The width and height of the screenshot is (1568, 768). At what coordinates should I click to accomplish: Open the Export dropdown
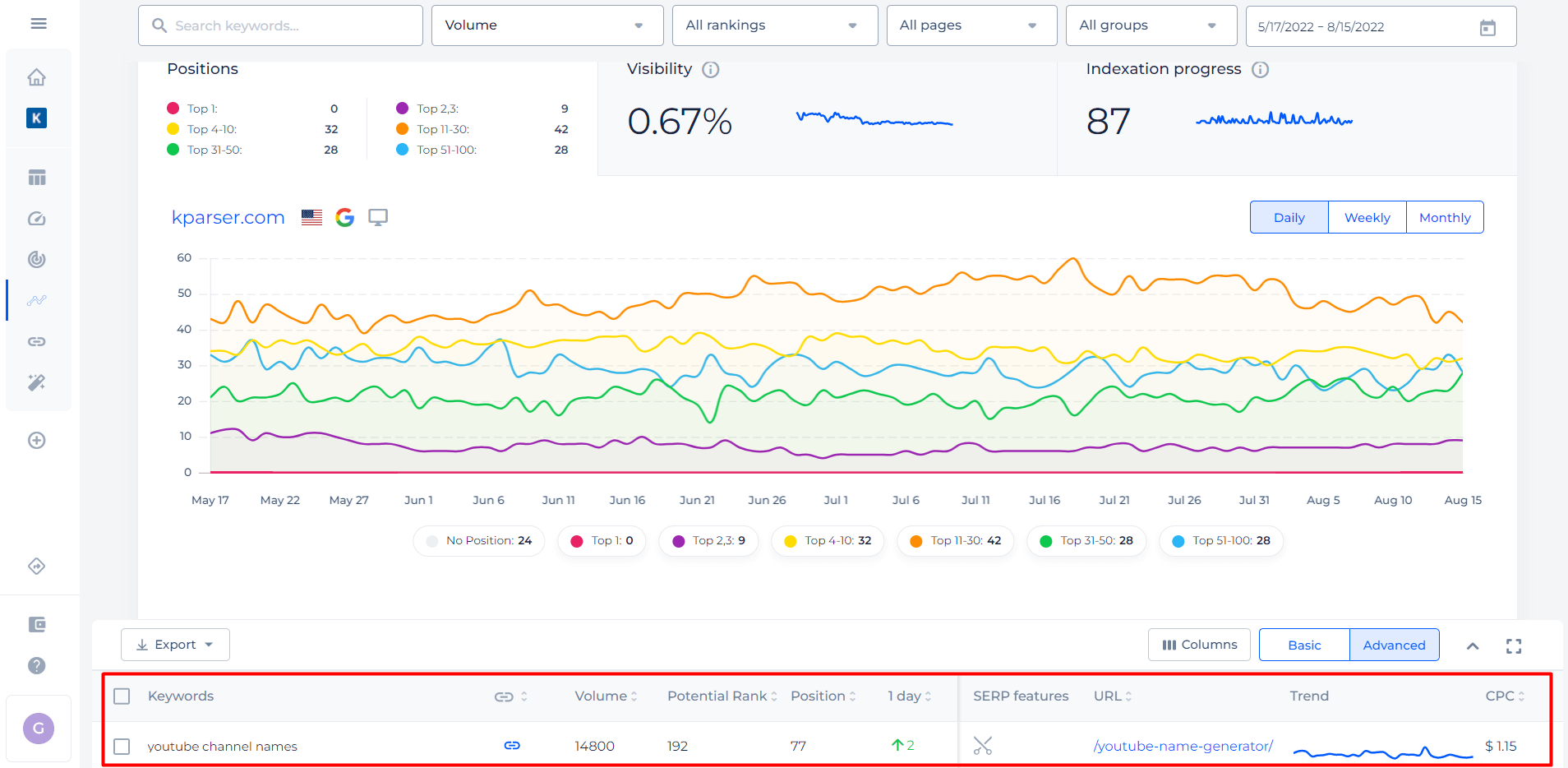(175, 645)
